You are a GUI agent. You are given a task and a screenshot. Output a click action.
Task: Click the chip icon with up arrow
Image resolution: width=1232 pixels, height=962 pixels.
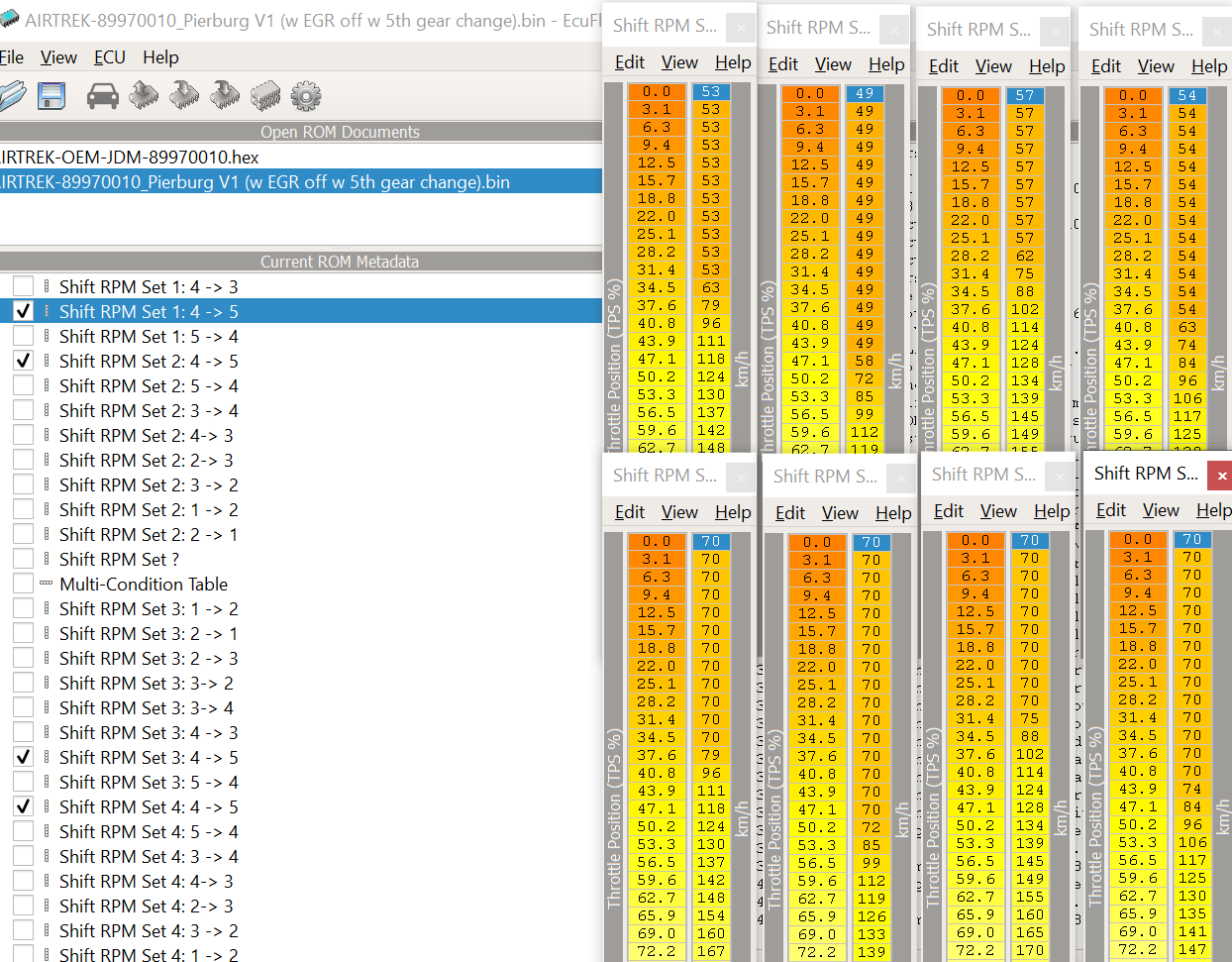point(144,96)
